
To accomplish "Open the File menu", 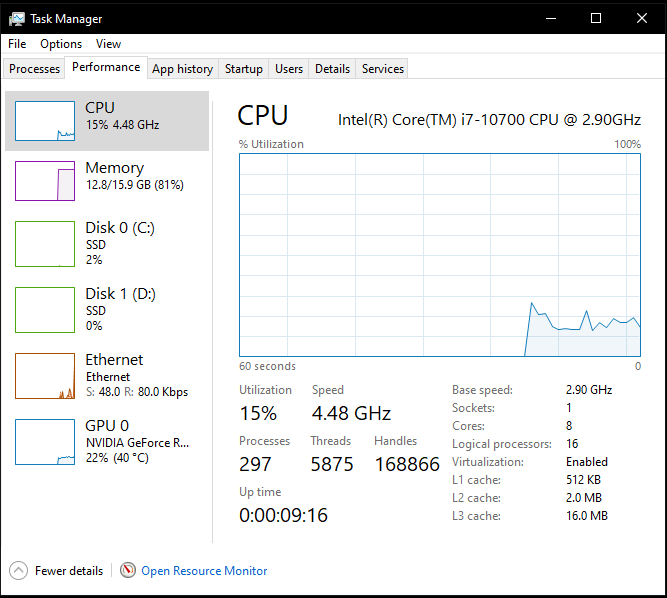I will (17, 44).
